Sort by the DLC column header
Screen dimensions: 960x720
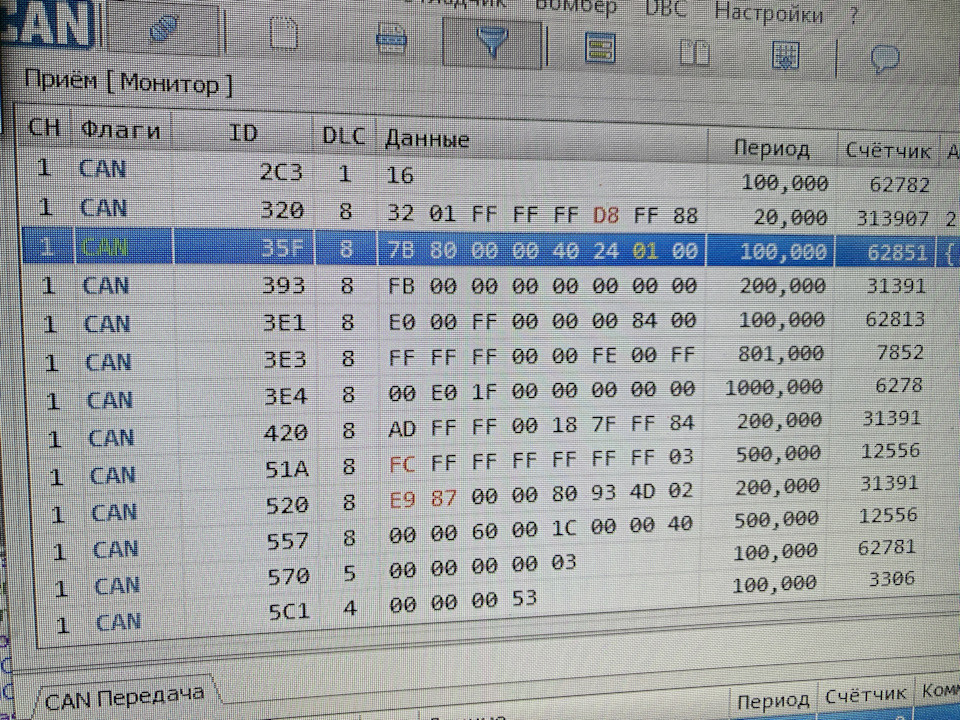[x=343, y=136]
